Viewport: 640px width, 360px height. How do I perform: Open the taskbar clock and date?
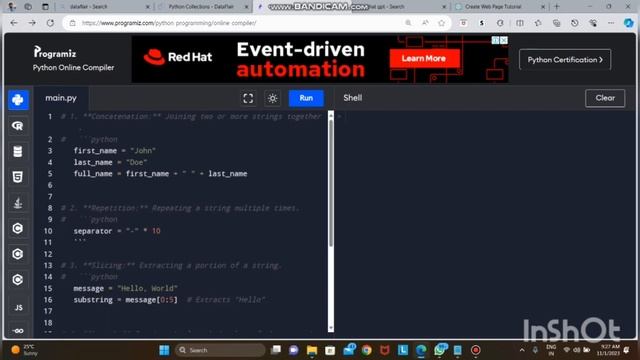pyautogui.click(x=608, y=350)
